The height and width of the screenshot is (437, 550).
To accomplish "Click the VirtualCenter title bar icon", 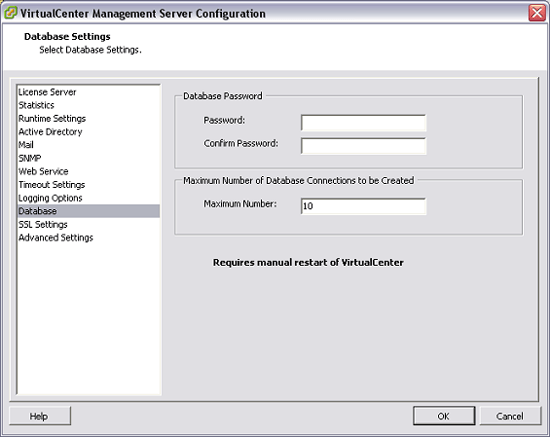I will click(x=11, y=13).
